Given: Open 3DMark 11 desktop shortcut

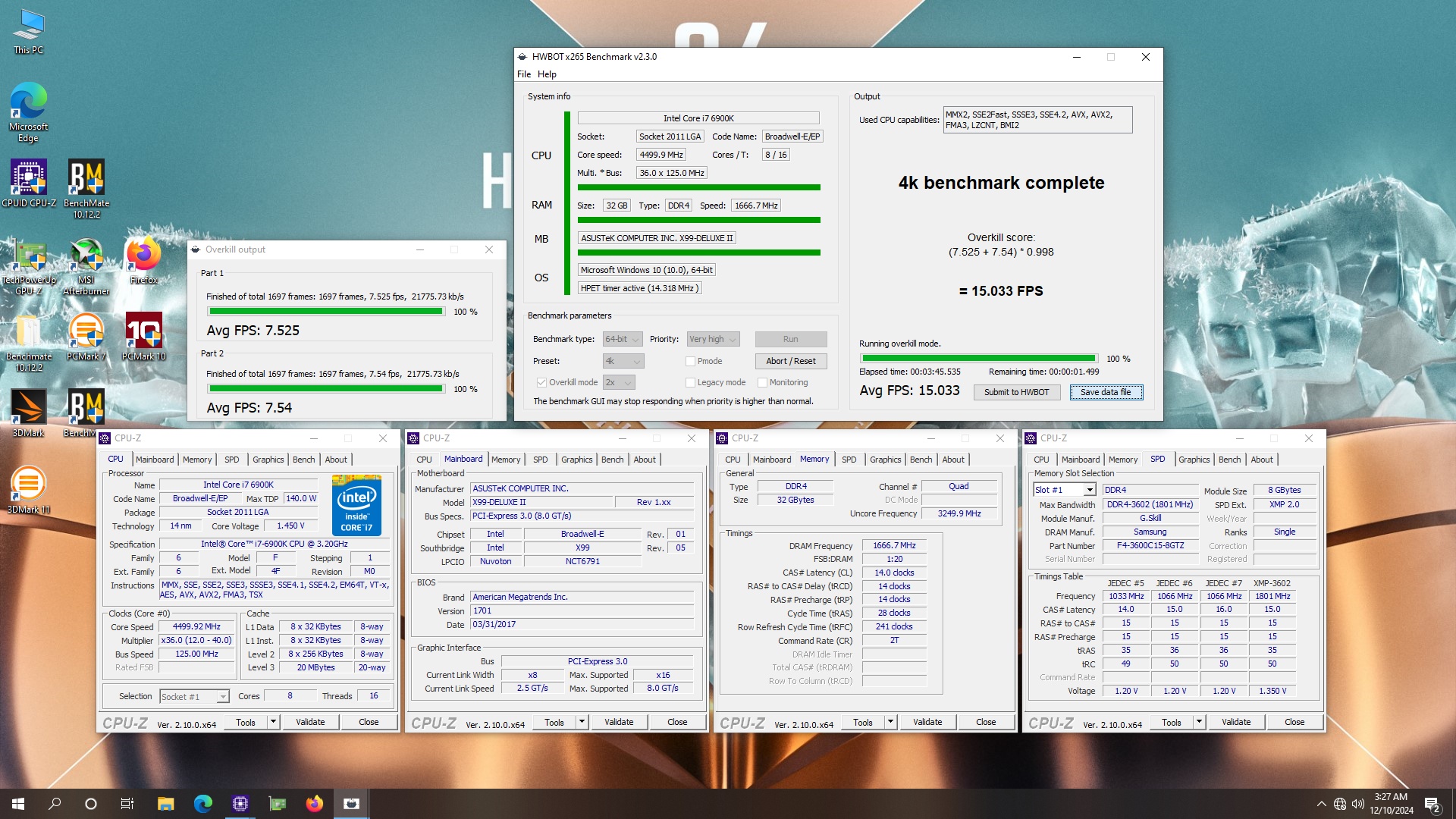Looking at the screenshot, I should coord(29,490).
